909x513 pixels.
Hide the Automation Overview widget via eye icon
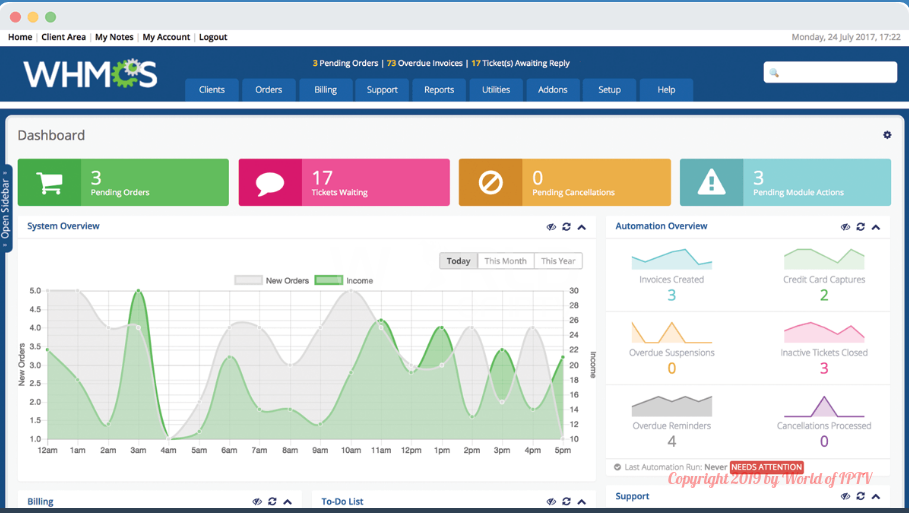coord(845,227)
